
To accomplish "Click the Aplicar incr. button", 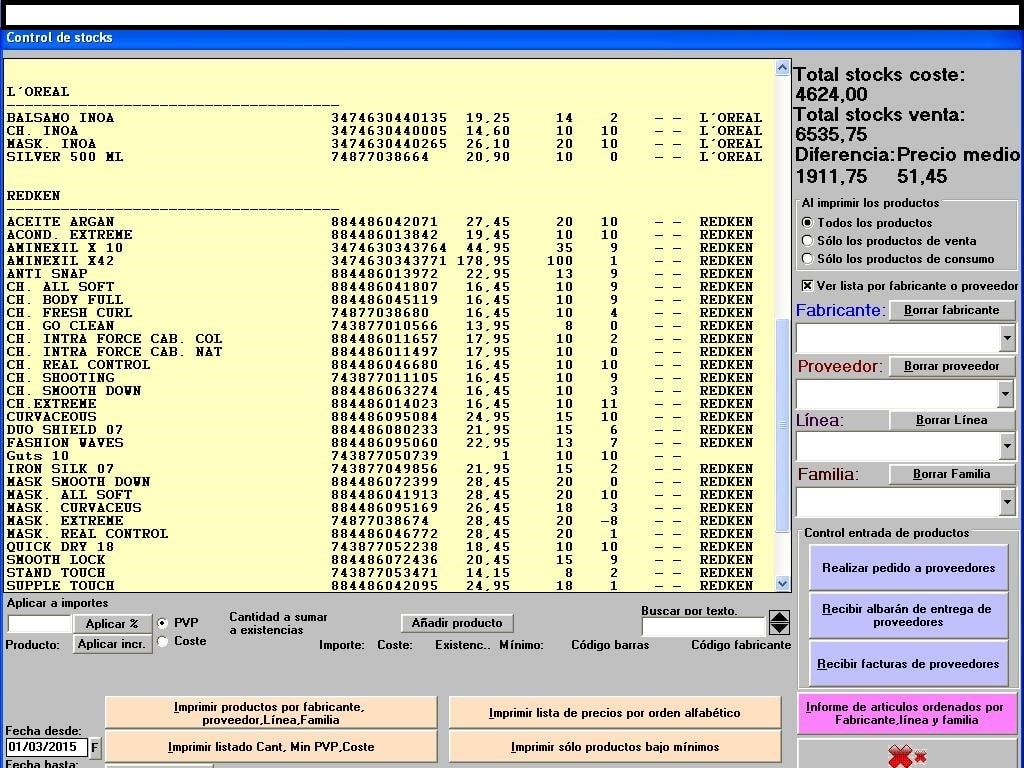I will [x=112, y=644].
